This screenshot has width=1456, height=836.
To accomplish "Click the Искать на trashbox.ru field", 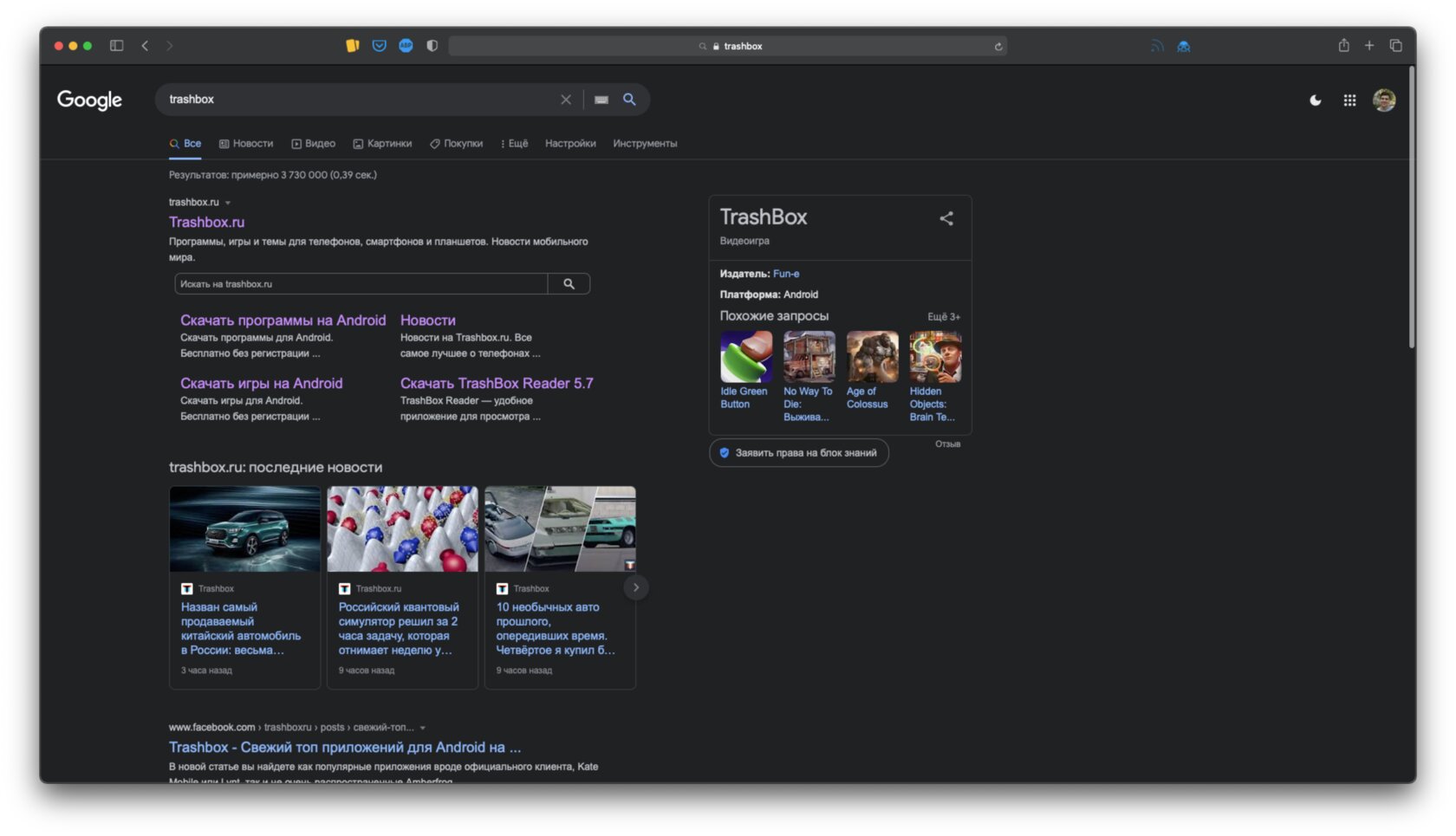I will point(361,284).
